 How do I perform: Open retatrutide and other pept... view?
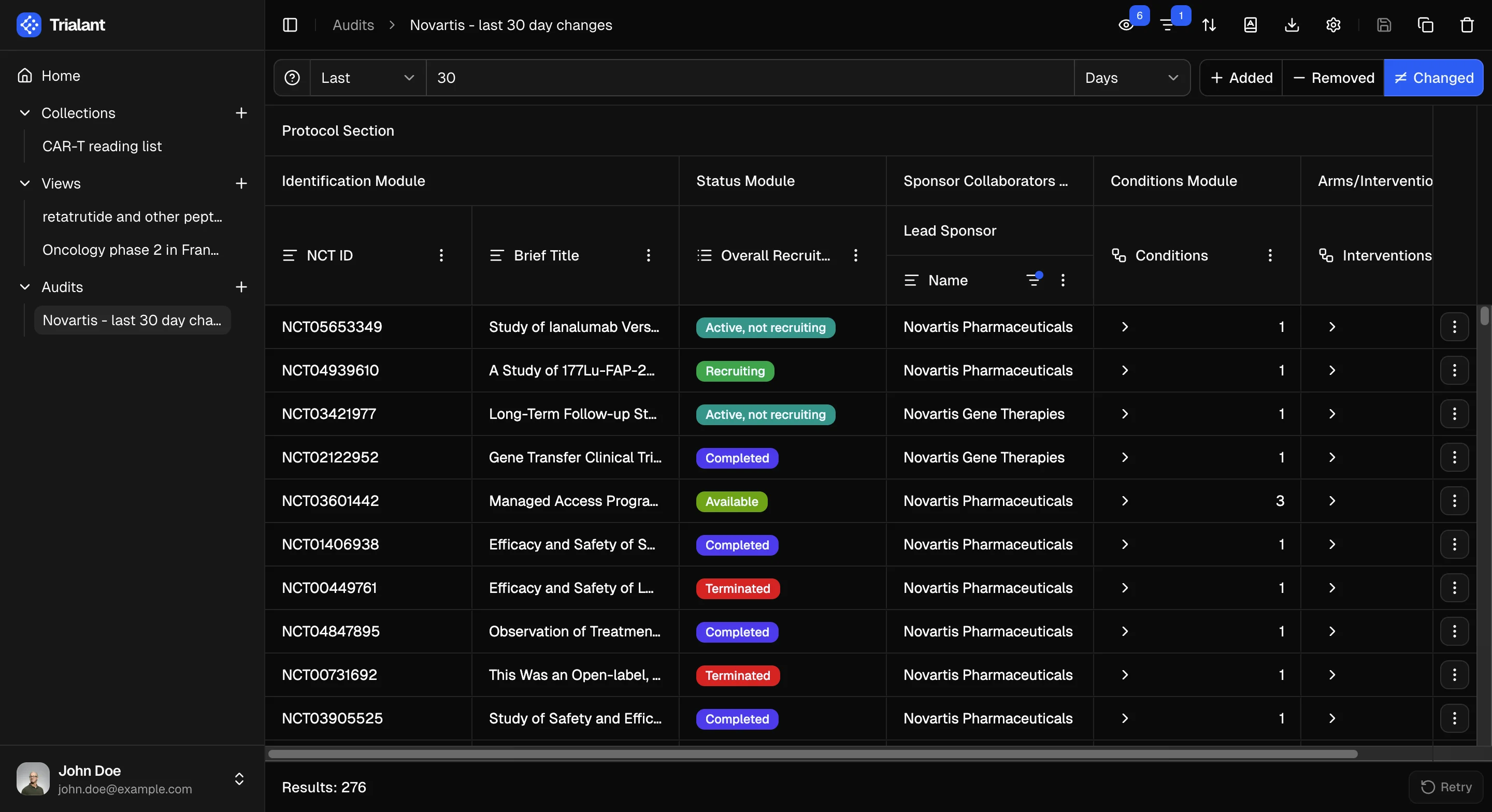132,217
